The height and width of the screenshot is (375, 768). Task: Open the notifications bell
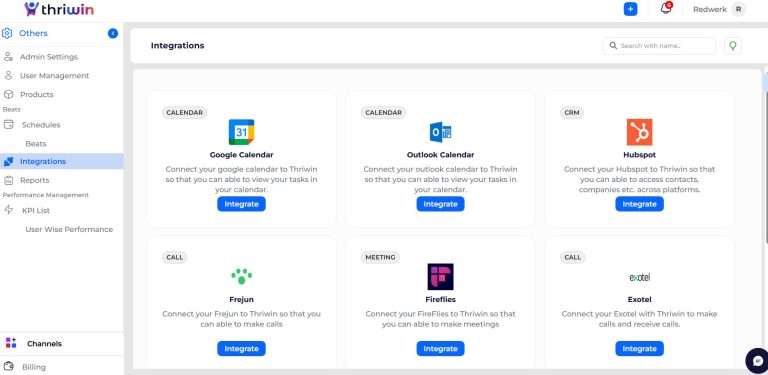pos(666,8)
